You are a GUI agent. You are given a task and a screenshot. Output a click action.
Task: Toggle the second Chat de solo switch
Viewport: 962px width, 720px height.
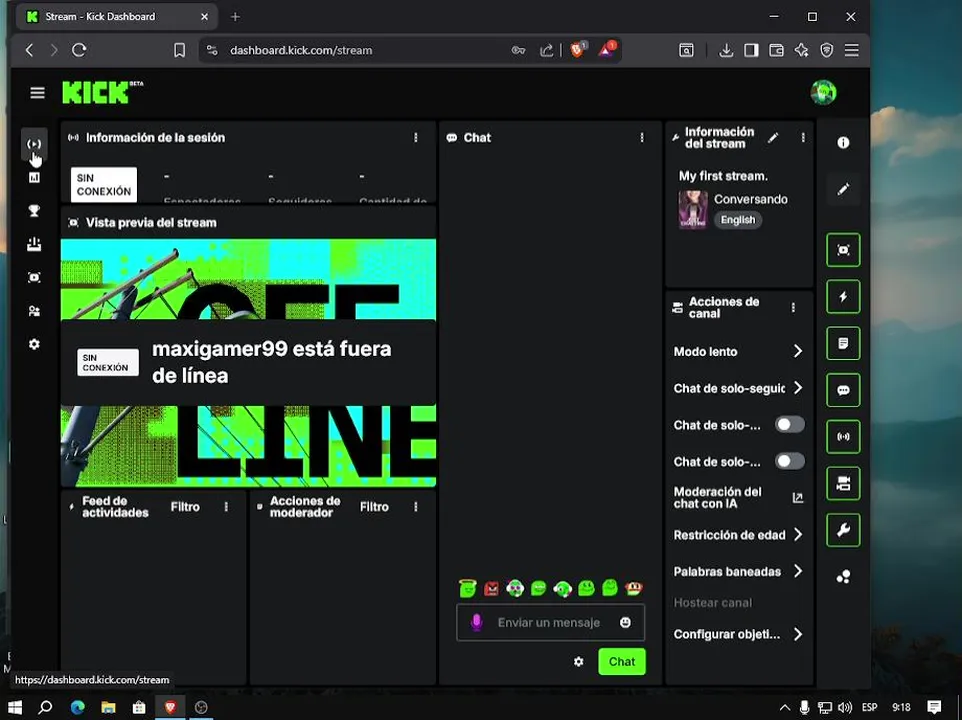pyautogui.click(x=790, y=461)
